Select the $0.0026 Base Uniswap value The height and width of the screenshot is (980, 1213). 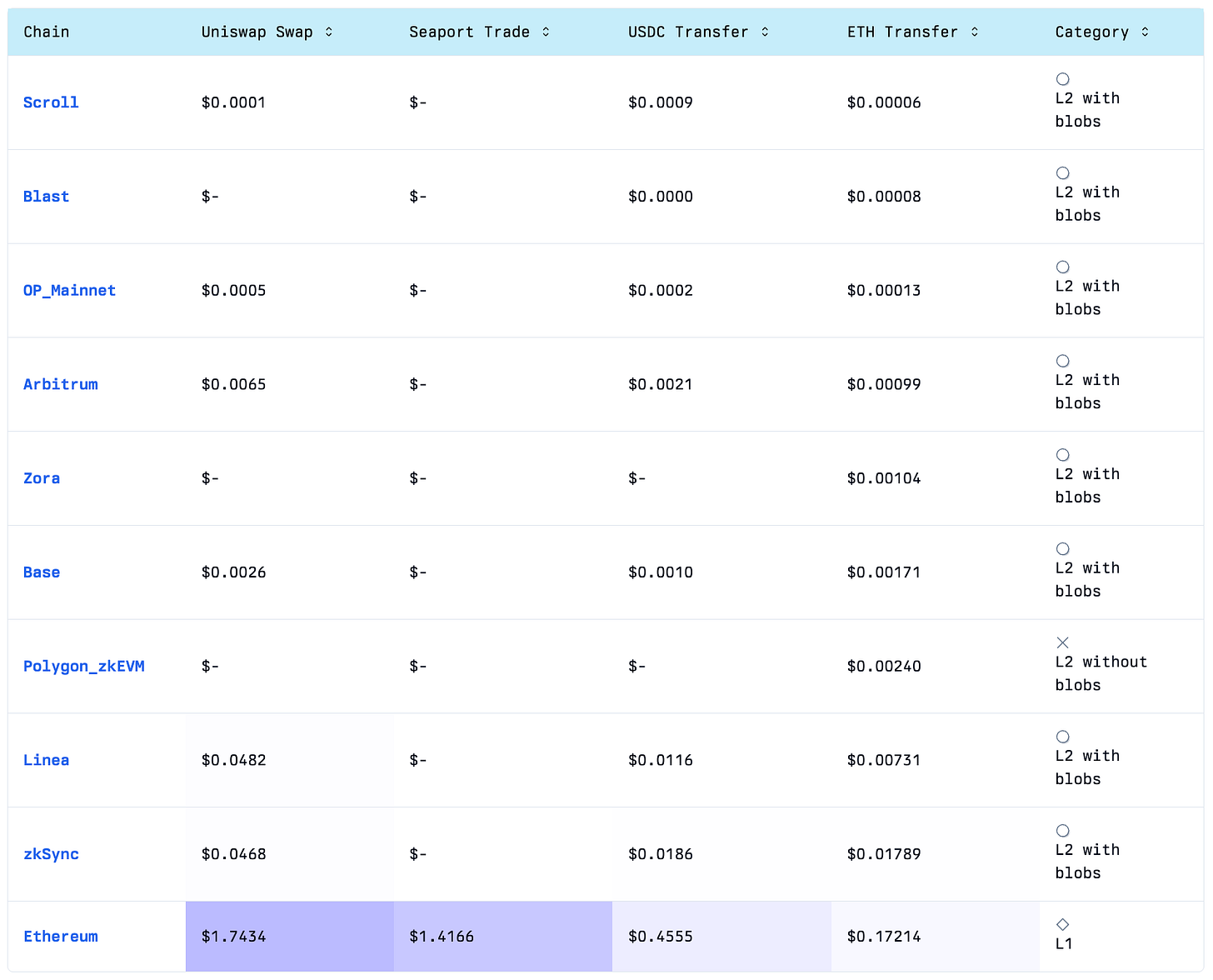(x=234, y=572)
